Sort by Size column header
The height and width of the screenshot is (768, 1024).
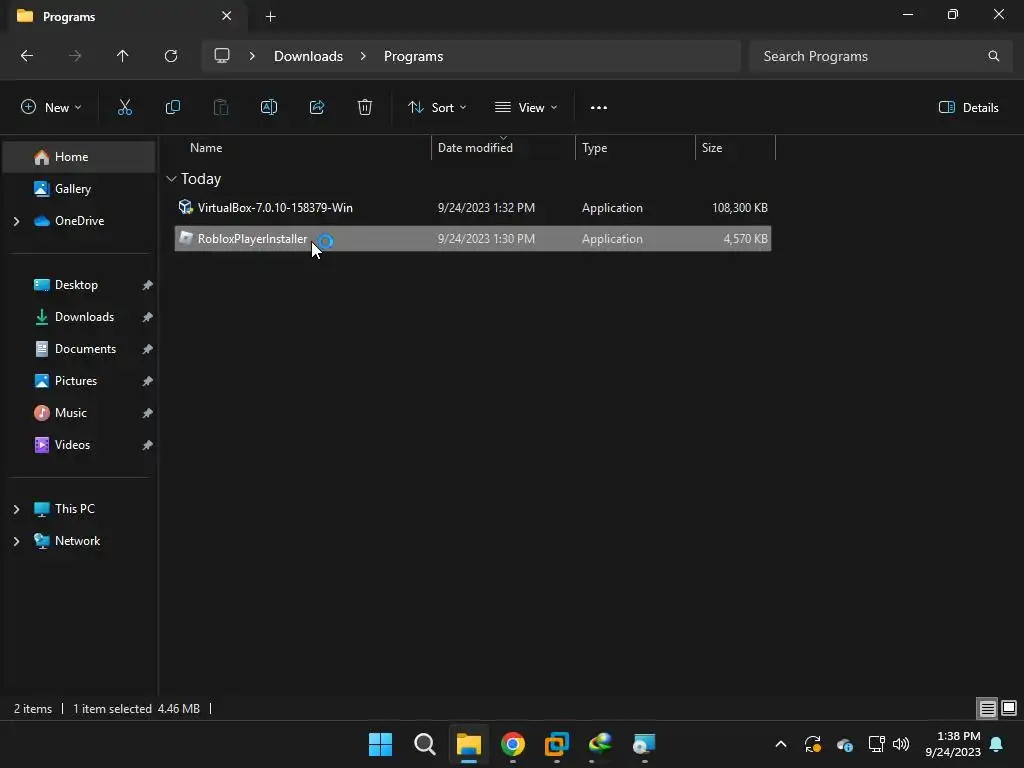[712, 148]
